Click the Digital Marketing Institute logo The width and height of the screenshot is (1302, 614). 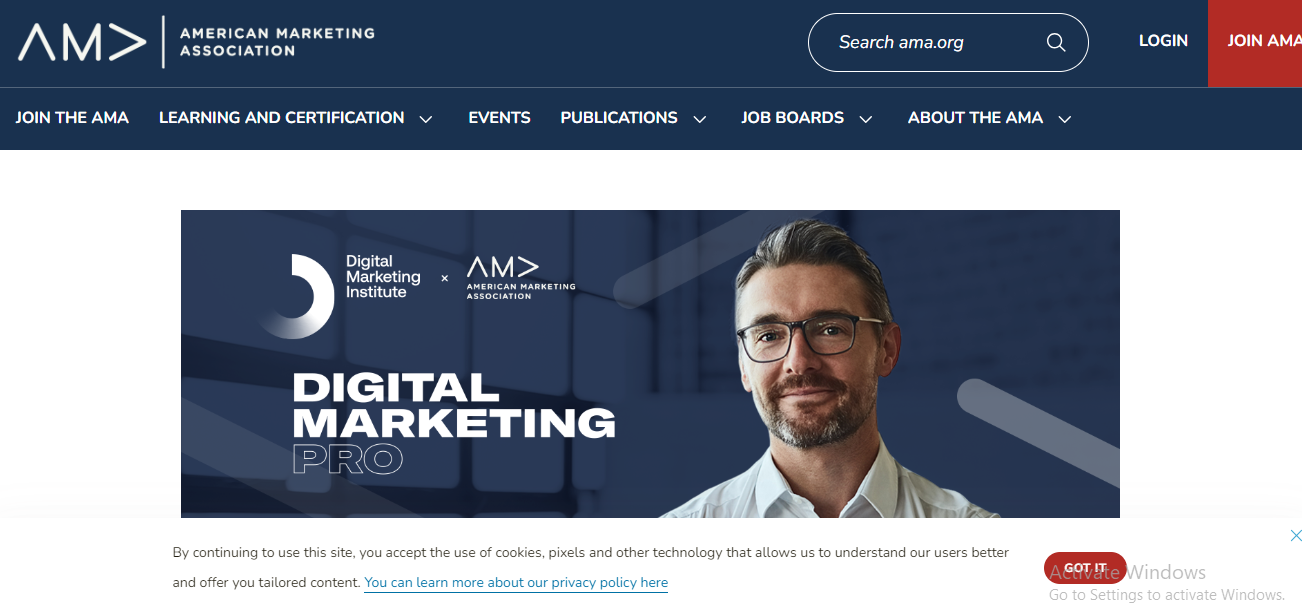pos(340,295)
